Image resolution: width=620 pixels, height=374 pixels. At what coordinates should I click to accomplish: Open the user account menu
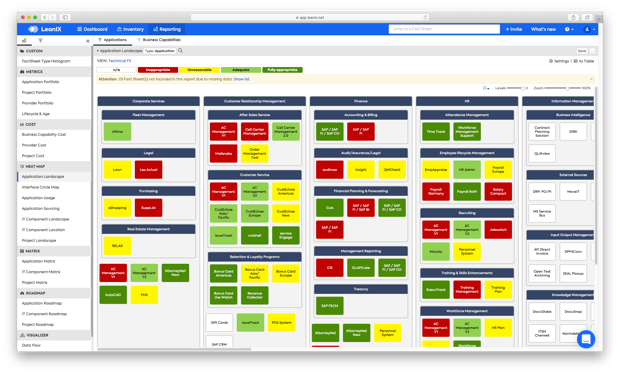pyautogui.click(x=590, y=29)
